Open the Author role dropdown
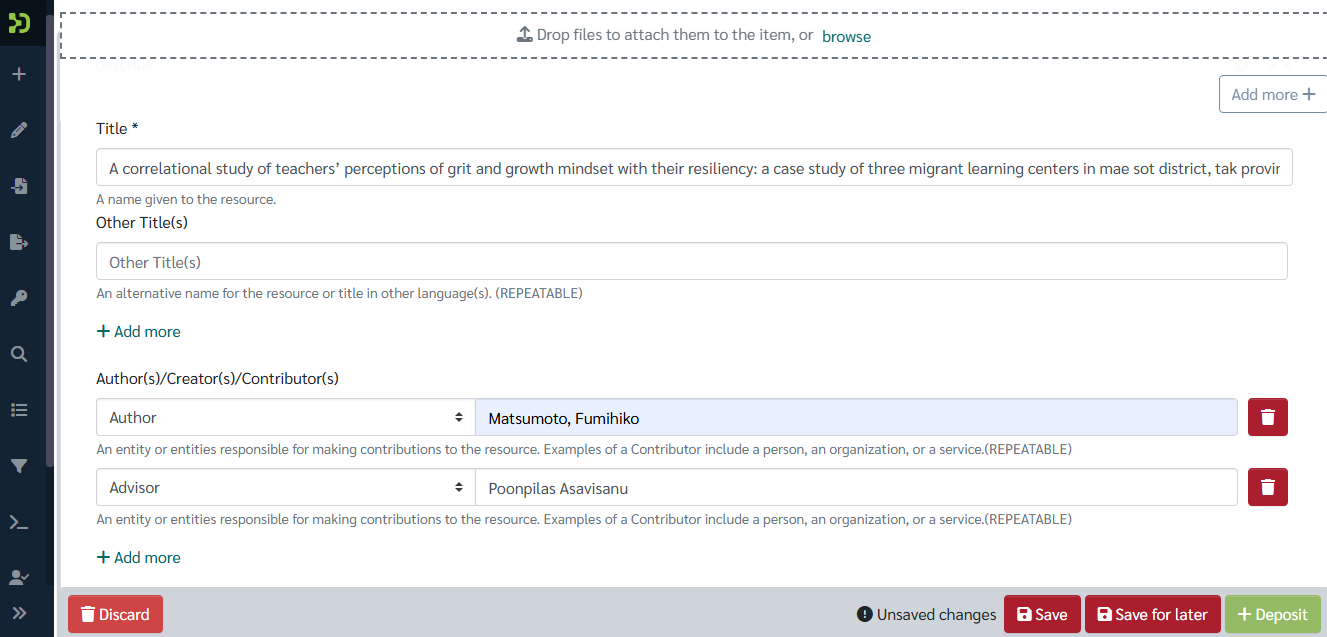The image size is (1327, 637). point(286,417)
